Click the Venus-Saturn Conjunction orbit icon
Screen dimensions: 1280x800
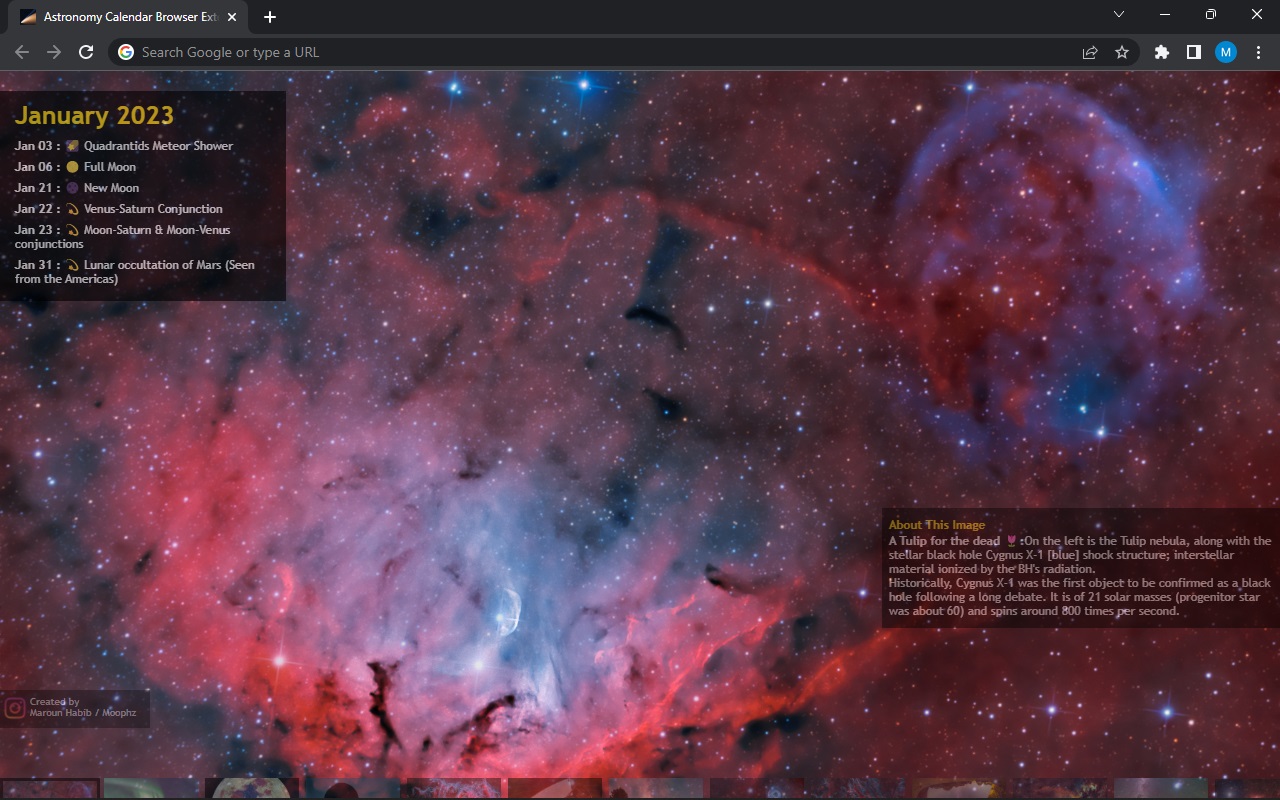point(72,209)
